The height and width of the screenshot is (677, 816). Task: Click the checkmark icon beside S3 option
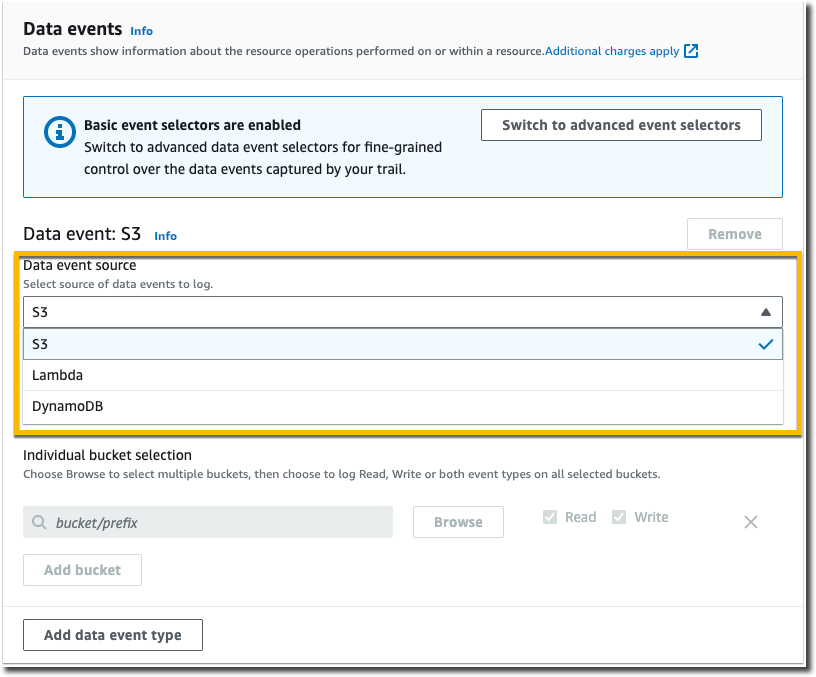(765, 343)
